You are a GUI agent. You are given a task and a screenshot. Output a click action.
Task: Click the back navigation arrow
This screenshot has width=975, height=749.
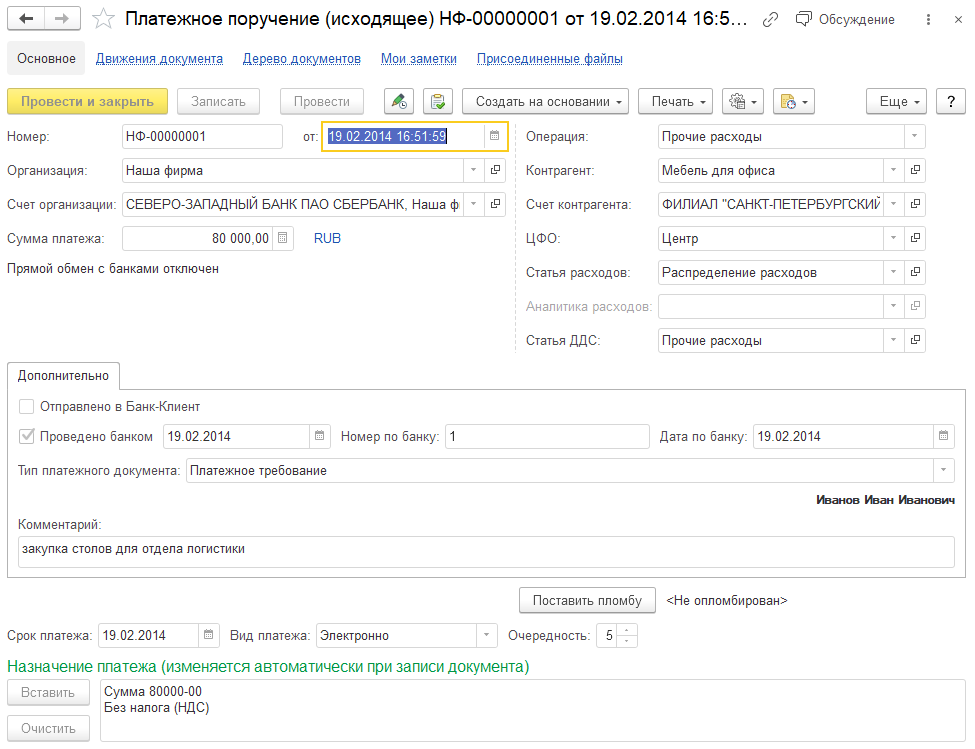tap(26, 19)
